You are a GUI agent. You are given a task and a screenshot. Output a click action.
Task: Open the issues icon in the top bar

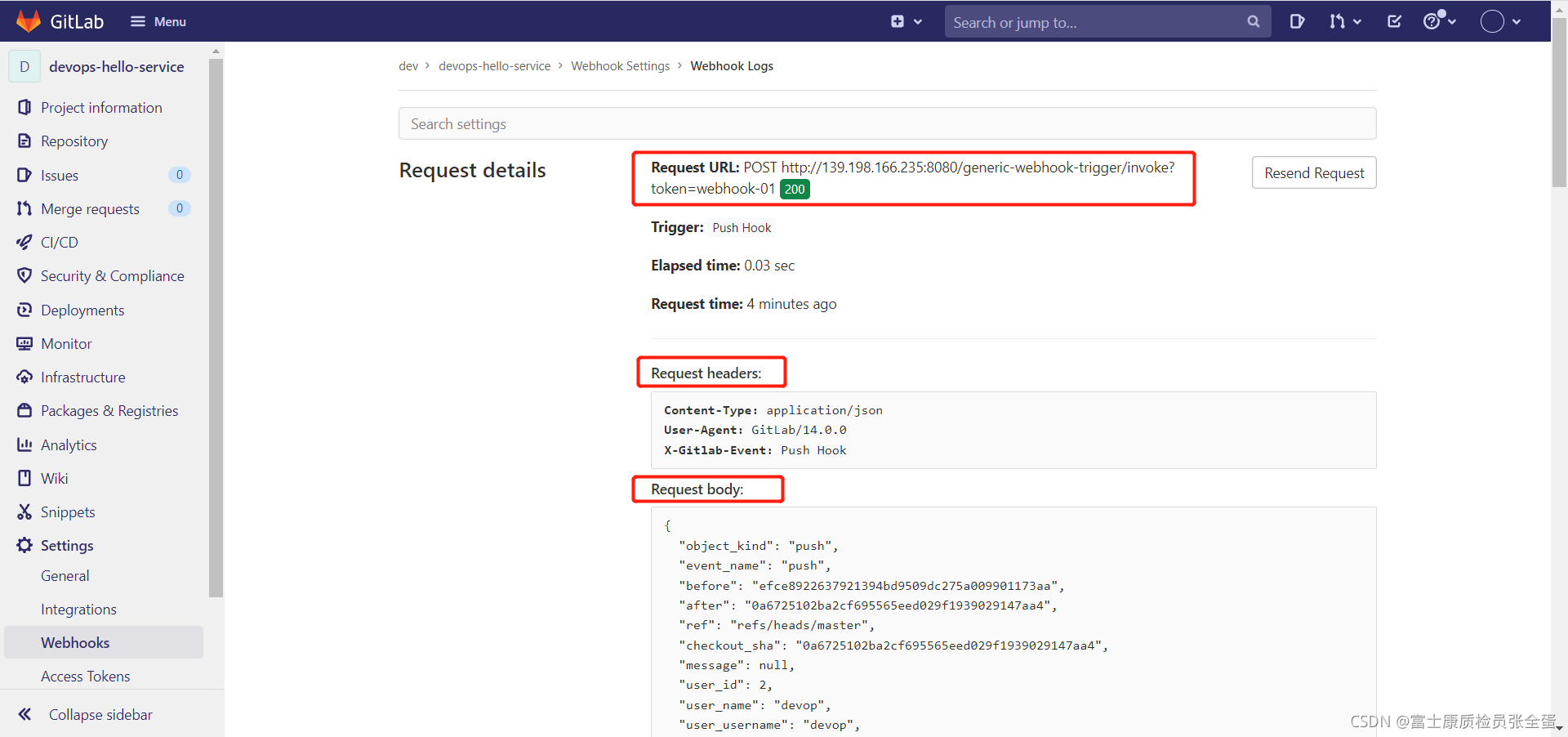pos(1297,22)
